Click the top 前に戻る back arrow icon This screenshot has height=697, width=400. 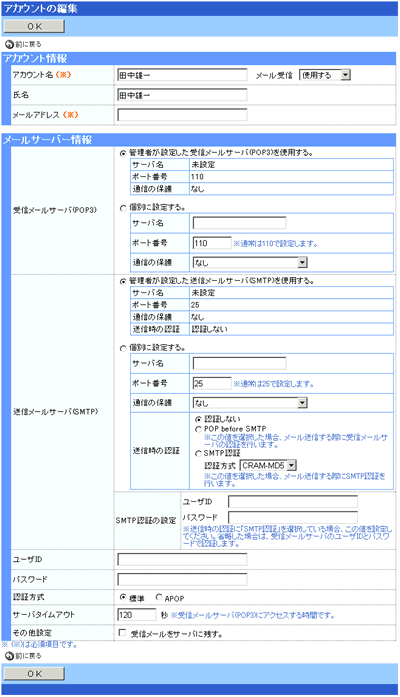(9, 44)
